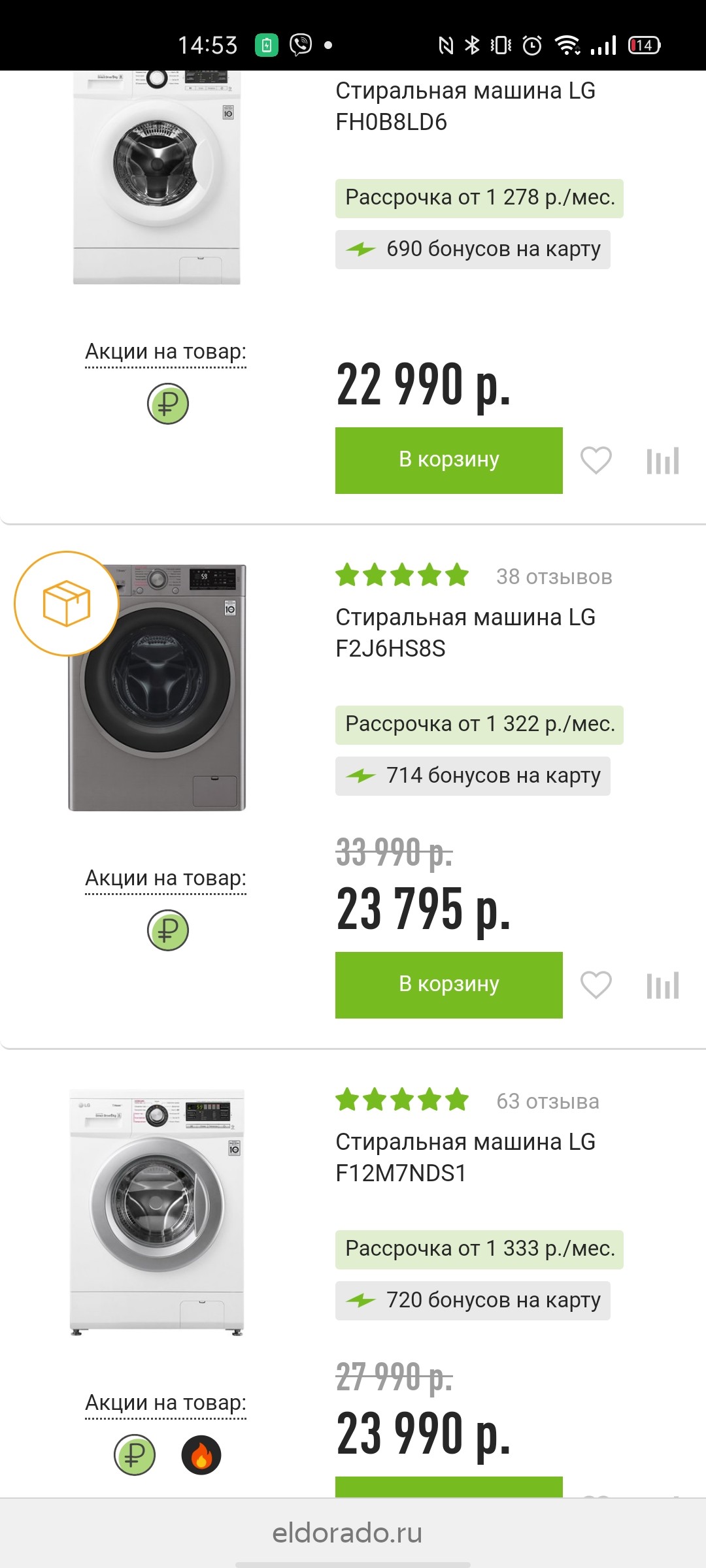This screenshot has height=1568, width=706.
Task: Compare LG FH0B8LD6 using bars icon
Action: [x=662, y=461]
